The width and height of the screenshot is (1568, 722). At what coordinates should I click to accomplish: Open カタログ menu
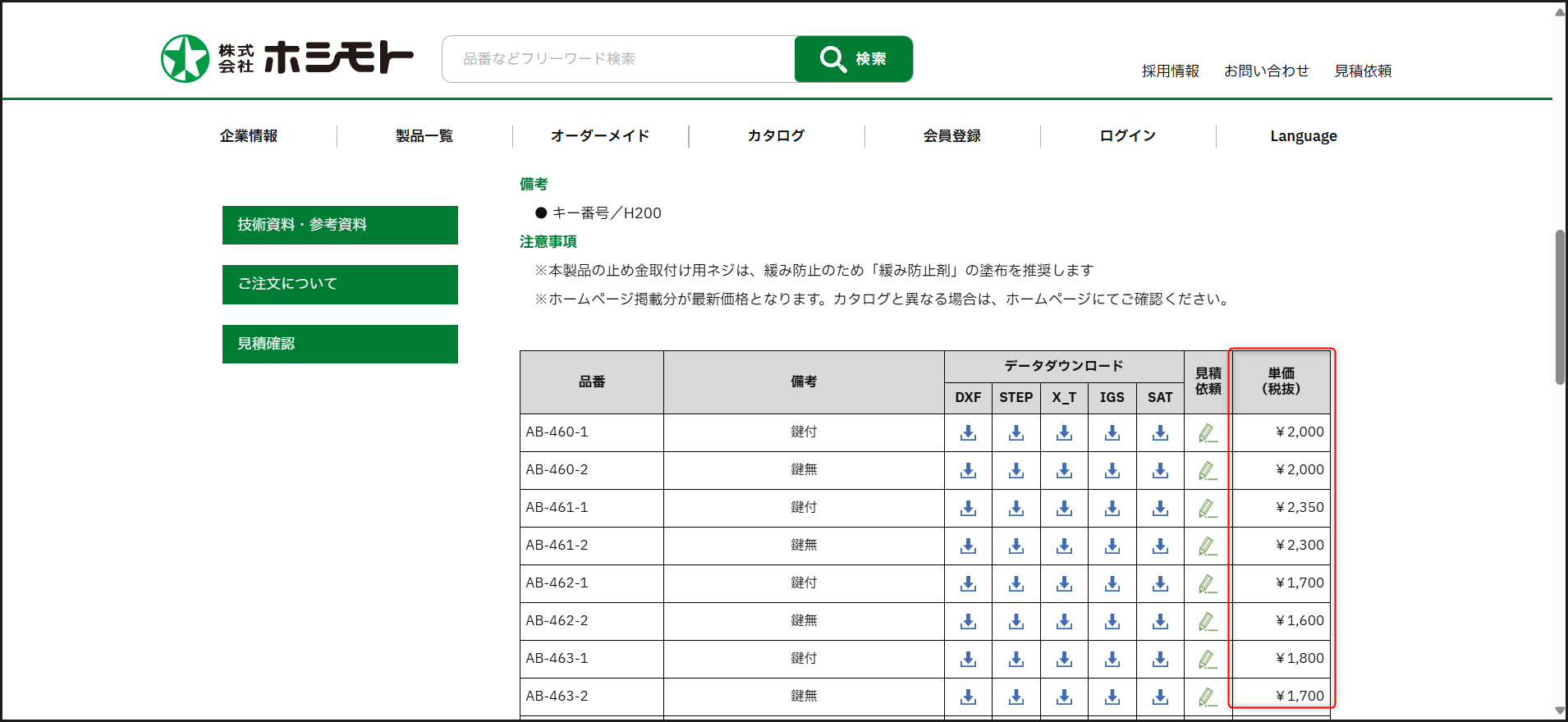(776, 136)
